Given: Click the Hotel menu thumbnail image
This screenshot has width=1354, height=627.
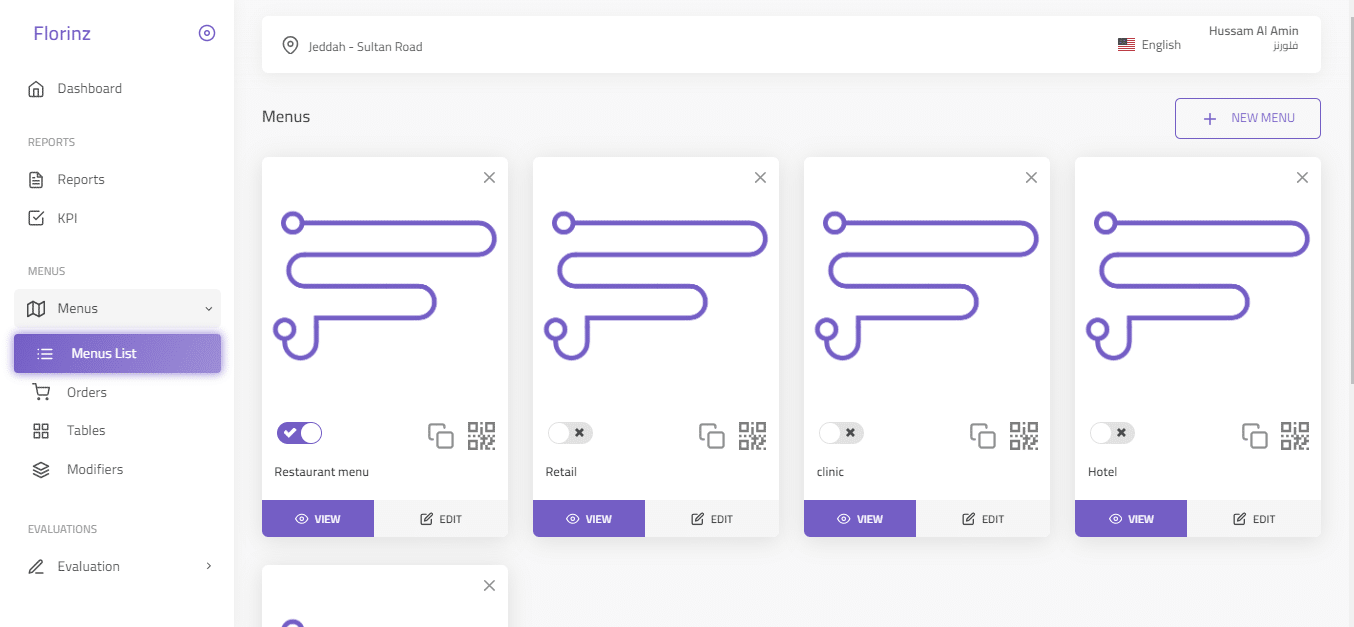Looking at the screenshot, I should (1197, 285).
